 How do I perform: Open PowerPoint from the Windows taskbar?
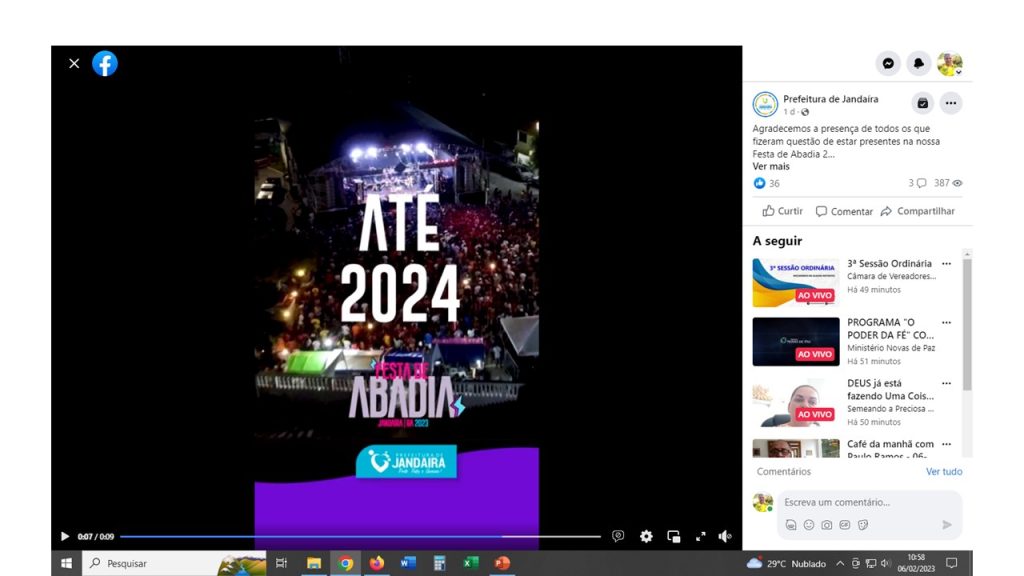(502, 563)
